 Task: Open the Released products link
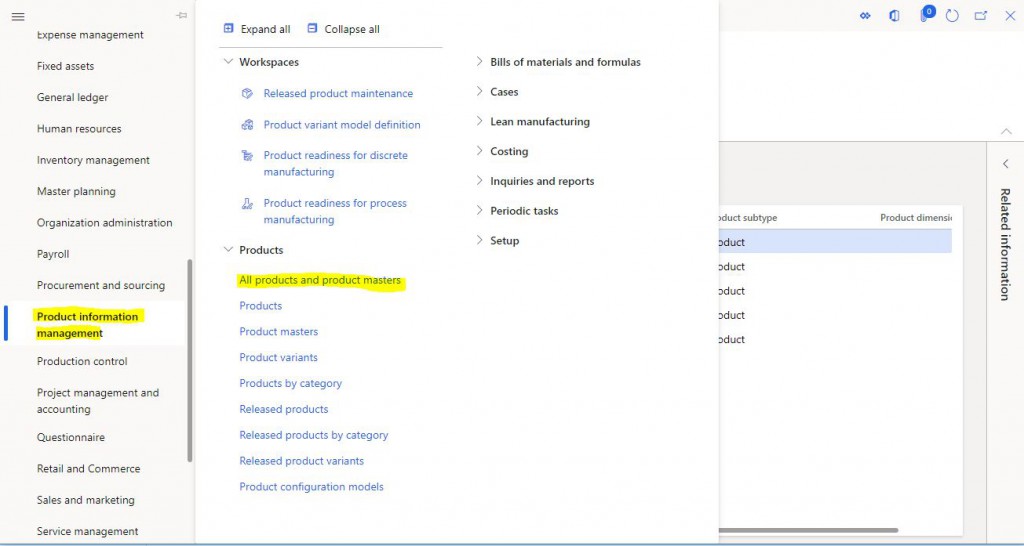click(283, 409)
